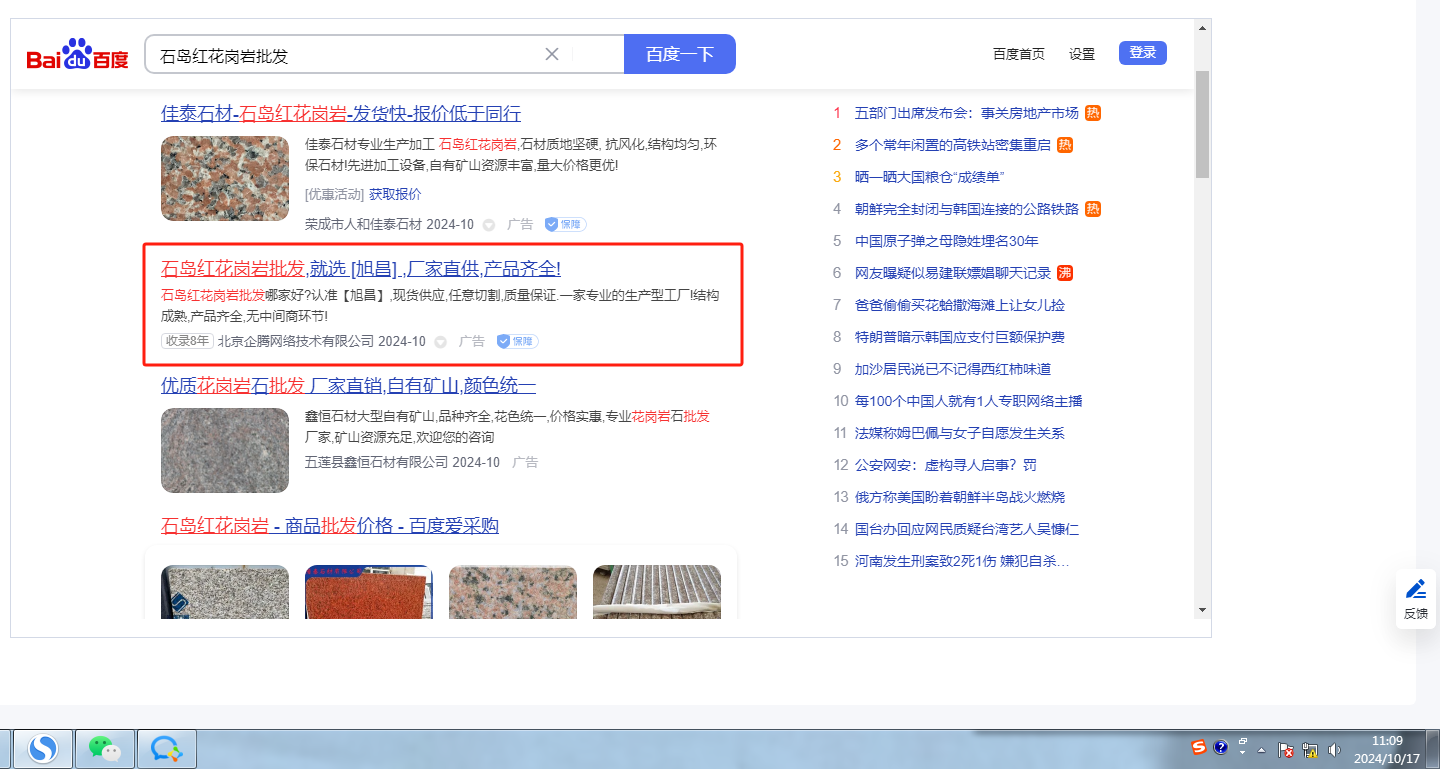1440x769 pixels.
Task: Open hot search 网友曝疑似易建联嫖娼聊天记录
Action: coord(953,273)
